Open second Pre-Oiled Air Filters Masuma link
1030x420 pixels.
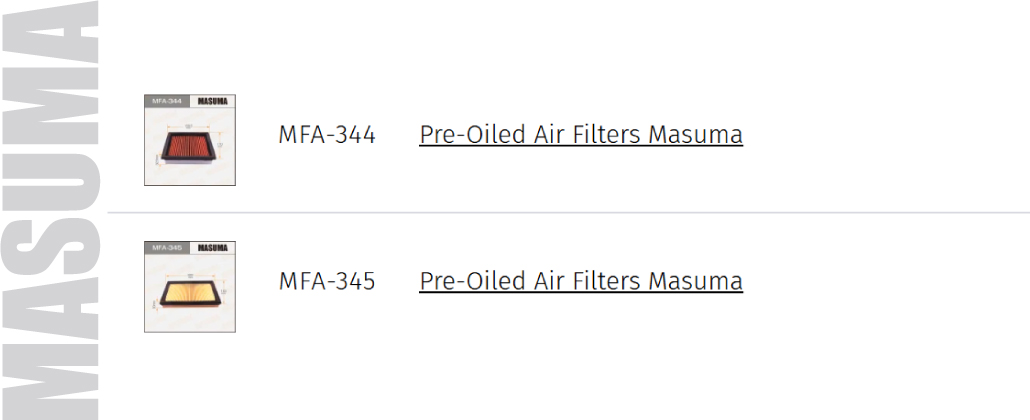coord(581,281)
